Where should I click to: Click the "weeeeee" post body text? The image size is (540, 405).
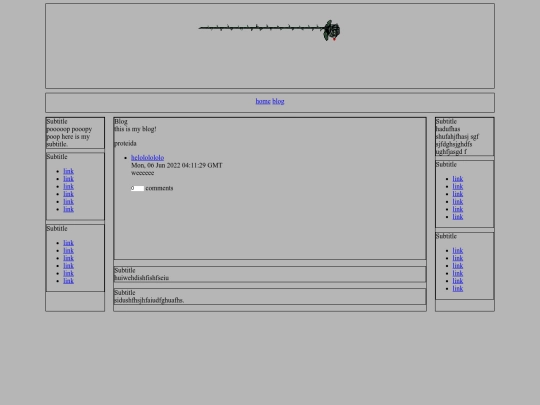(143, 173)
